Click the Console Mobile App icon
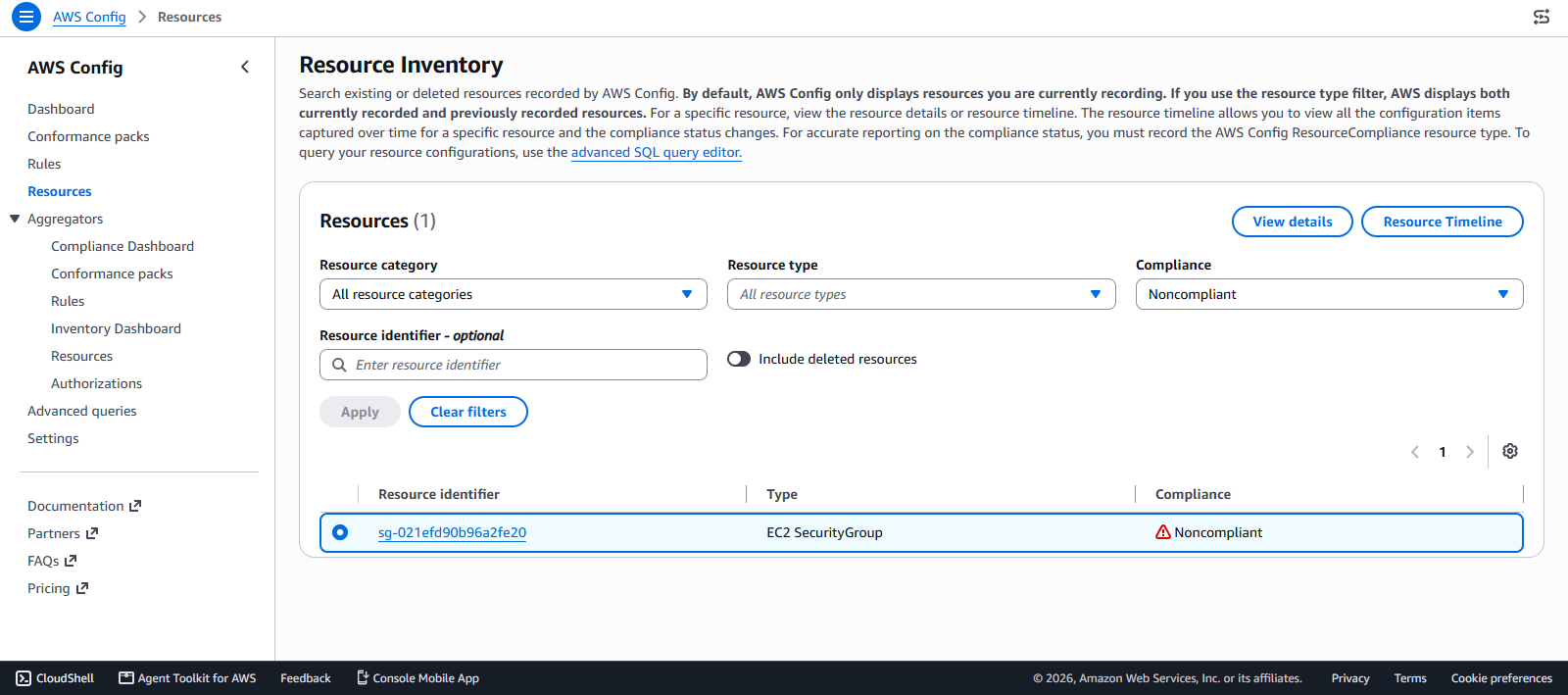The width and height of the screenshot is (1568, 695). pyautogui.click(x=363, y=677)
